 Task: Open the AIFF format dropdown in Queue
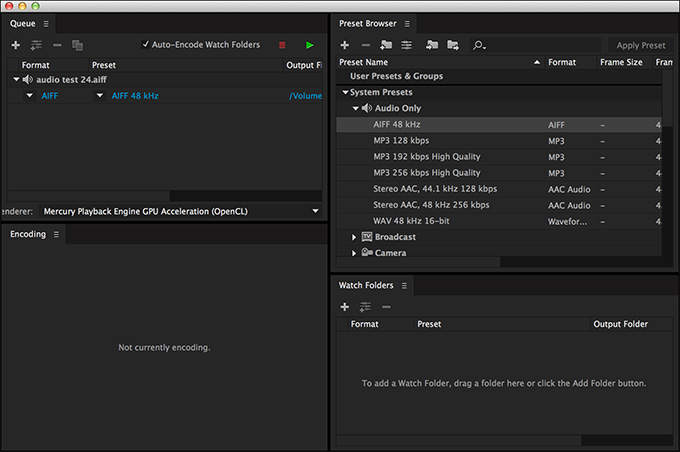click(x=29, y=95)
